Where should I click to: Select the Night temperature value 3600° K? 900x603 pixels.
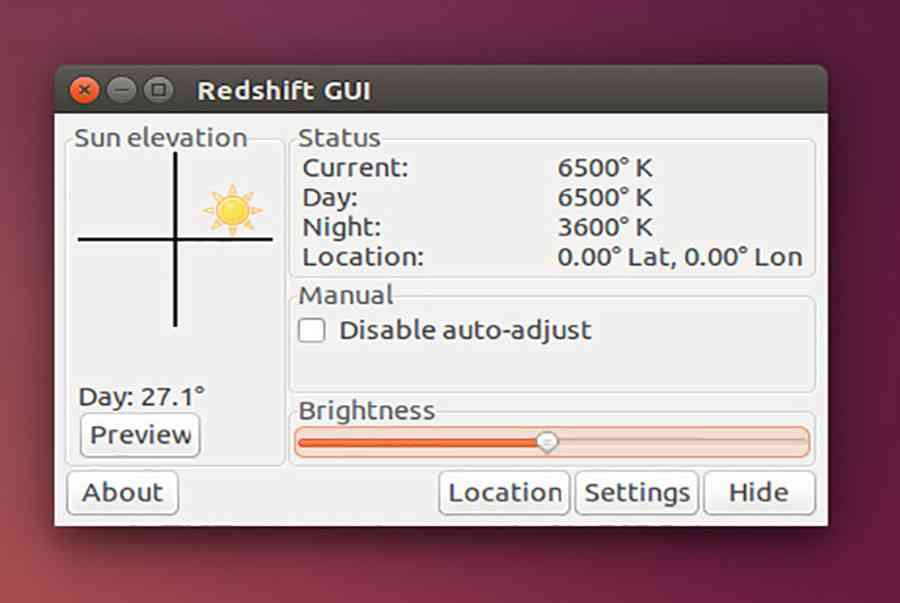click(x=605, y=227)
